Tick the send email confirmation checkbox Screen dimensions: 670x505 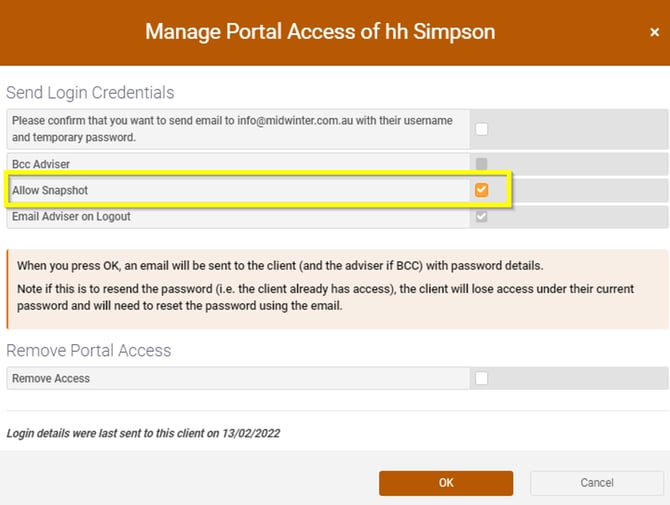click(x=482, y=129)
